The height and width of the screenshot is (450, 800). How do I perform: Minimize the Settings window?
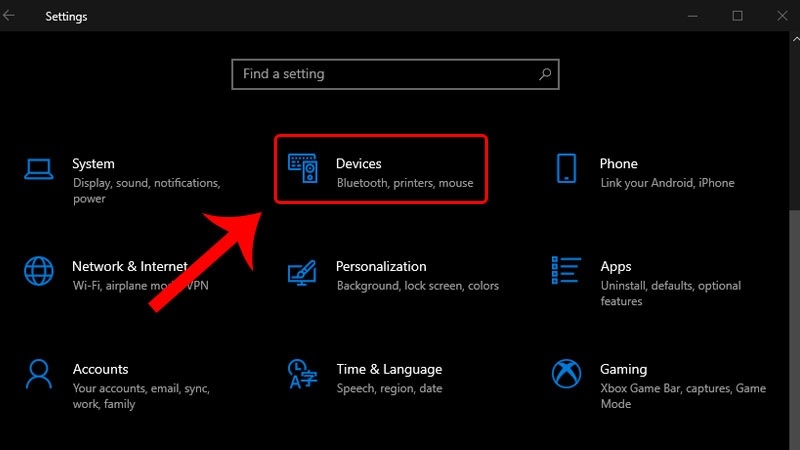click(692, 16)
